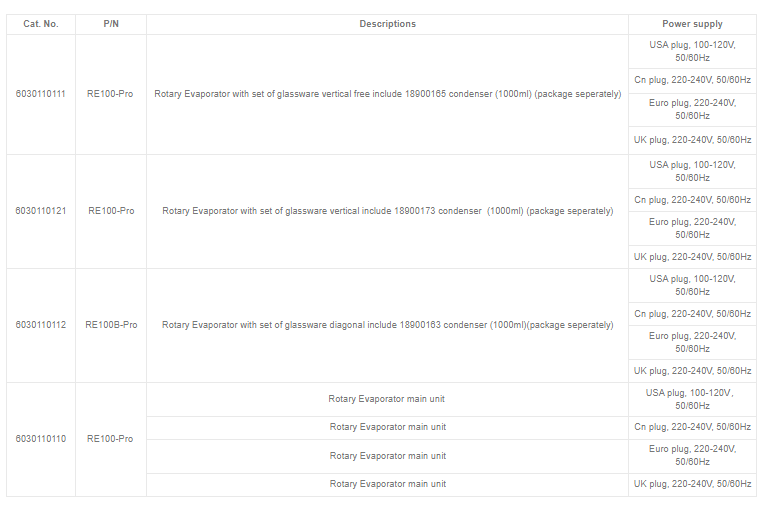Image resolution: width=771 pixels, height=509 pixels.
Task: Click the Cat. No. column header
Action: coord(41,24)
